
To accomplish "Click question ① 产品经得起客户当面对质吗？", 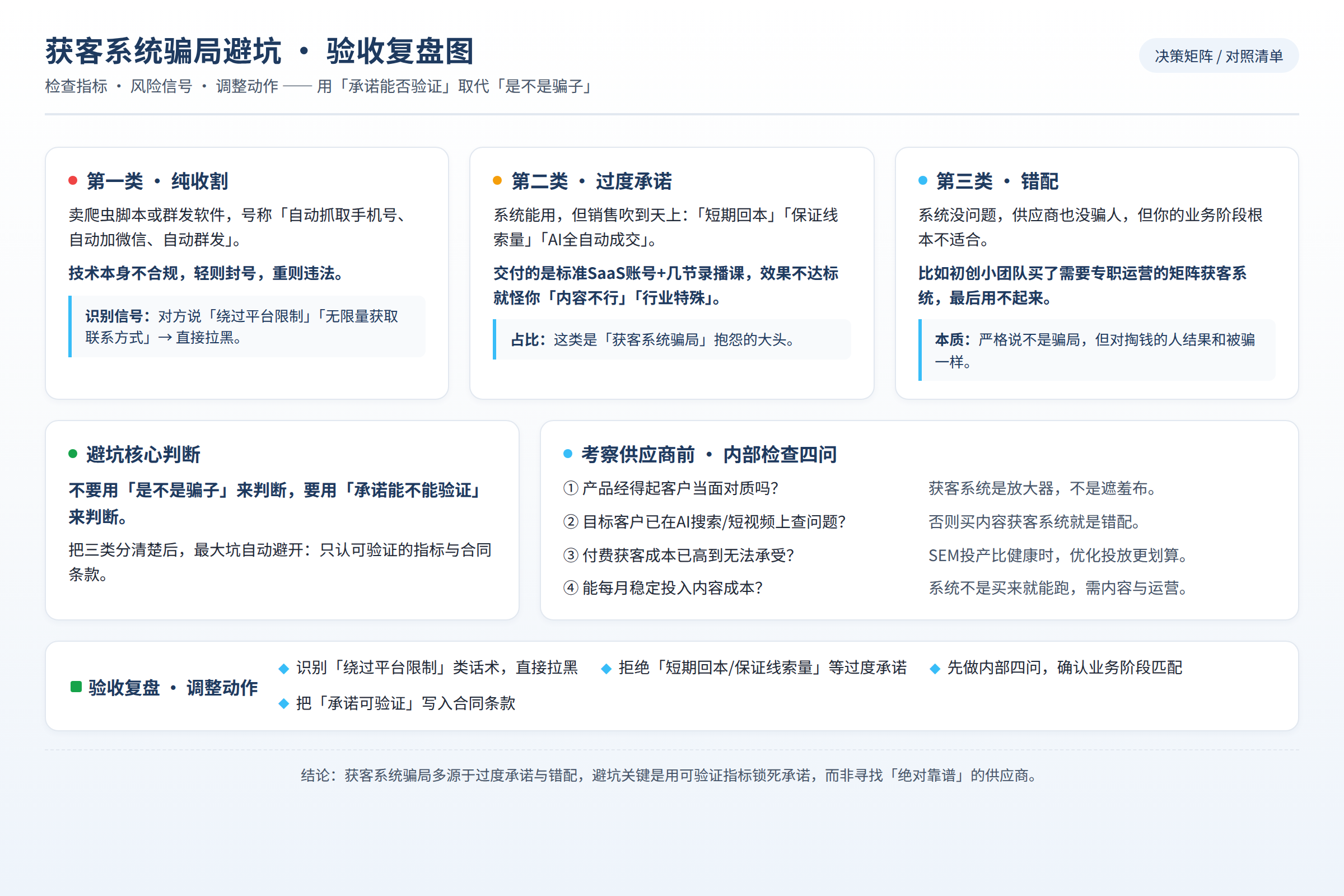I will click(671, 488).
